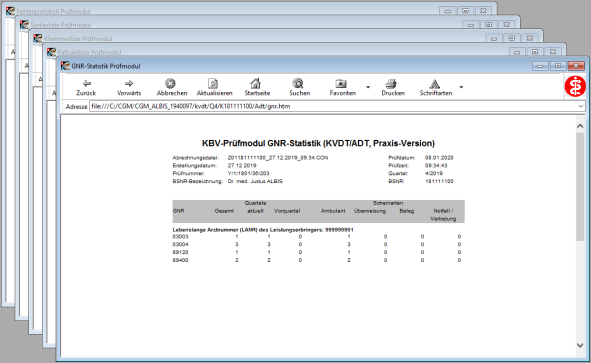
Task: Close the Fehlerprotokoll Prüfmodul window
Action: point(483,11)
